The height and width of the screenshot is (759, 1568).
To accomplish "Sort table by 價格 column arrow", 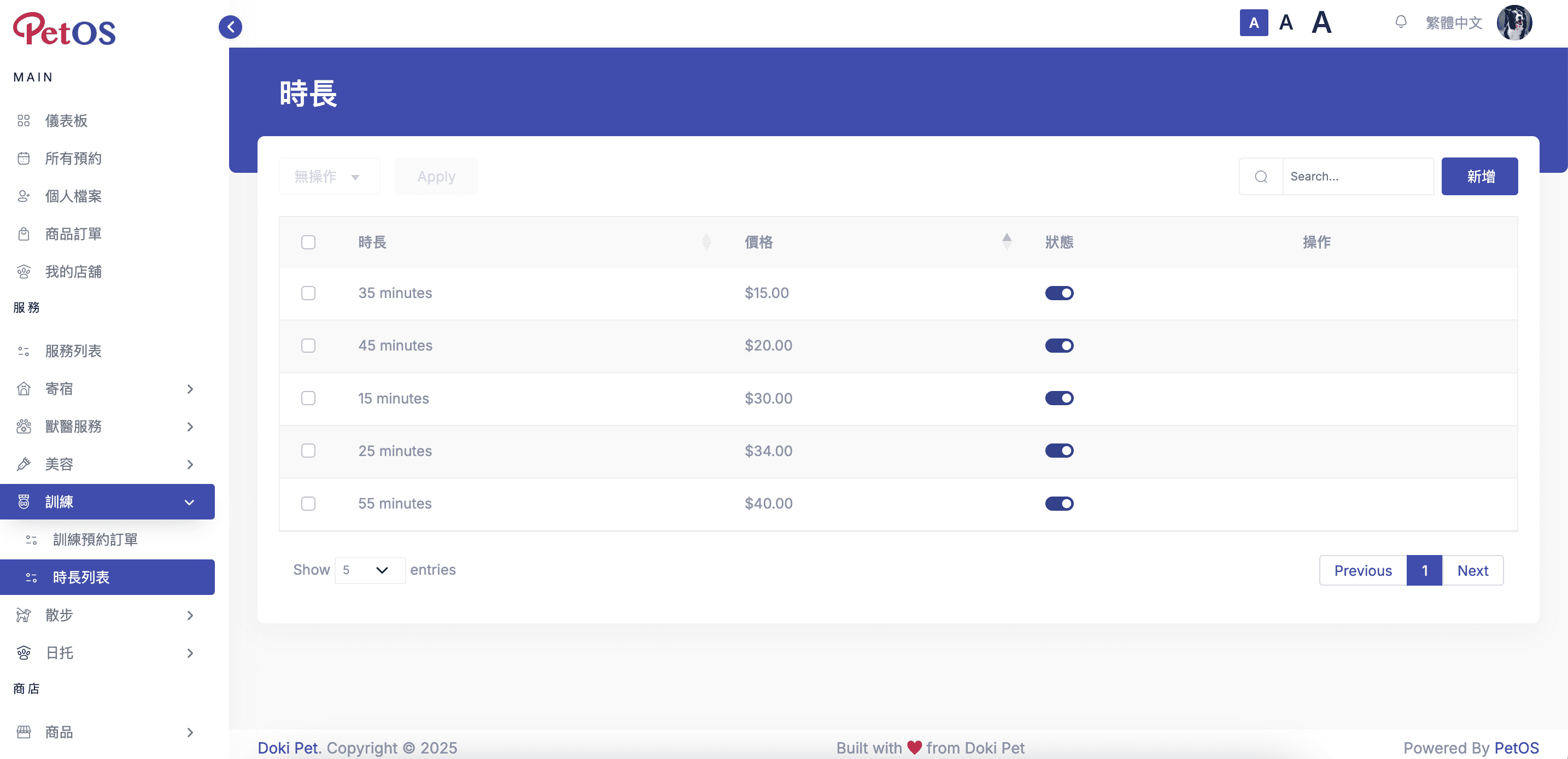I will click(1007, 242).
